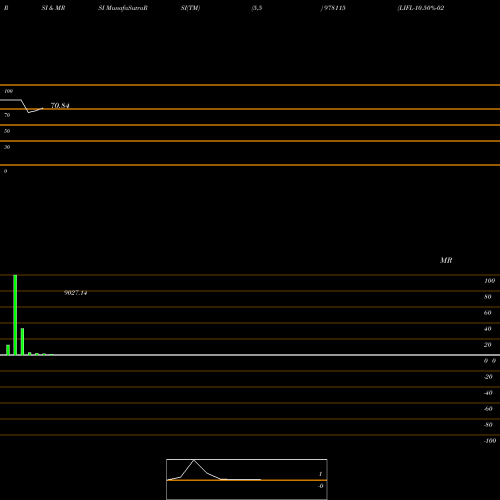The height and width of the screenshot is (500, 500).
Task: Click MR chart axis label -40
Action: point(488,393)
